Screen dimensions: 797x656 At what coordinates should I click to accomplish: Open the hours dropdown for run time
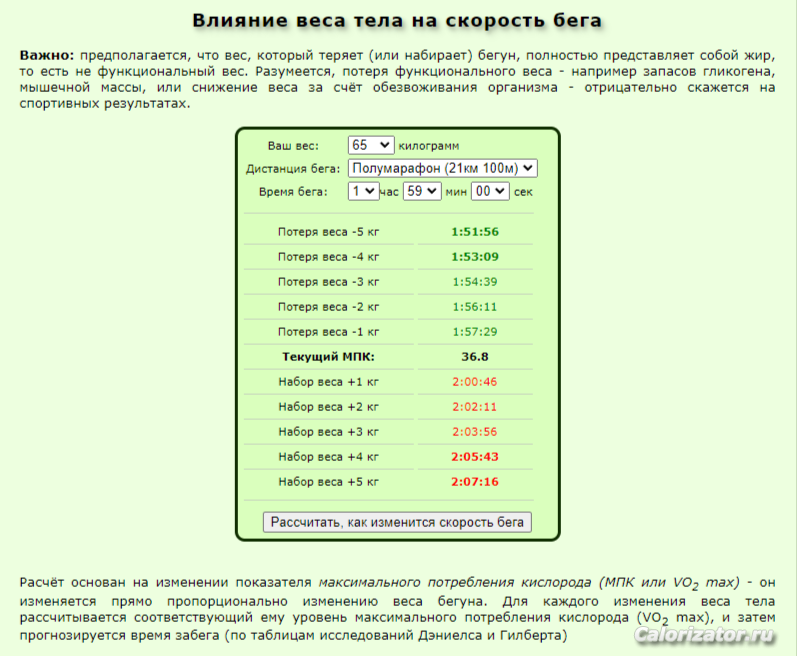pyautogui.click(x=362, y=191)
